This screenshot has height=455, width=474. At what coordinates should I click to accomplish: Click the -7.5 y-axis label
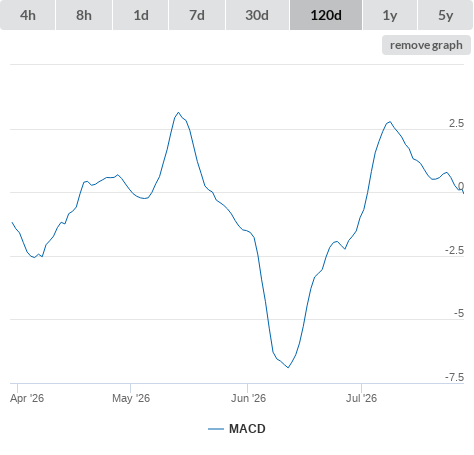454,377
